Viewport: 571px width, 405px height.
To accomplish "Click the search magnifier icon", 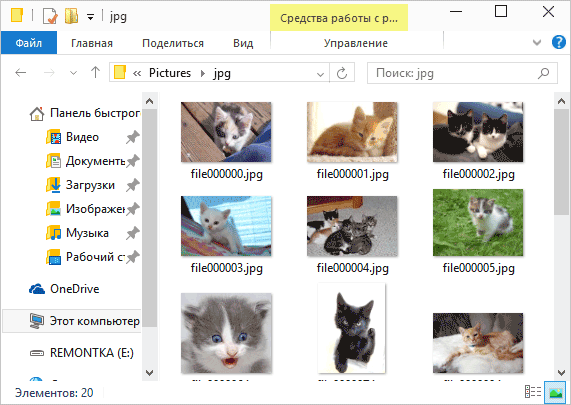I will [x=543, y=73].
